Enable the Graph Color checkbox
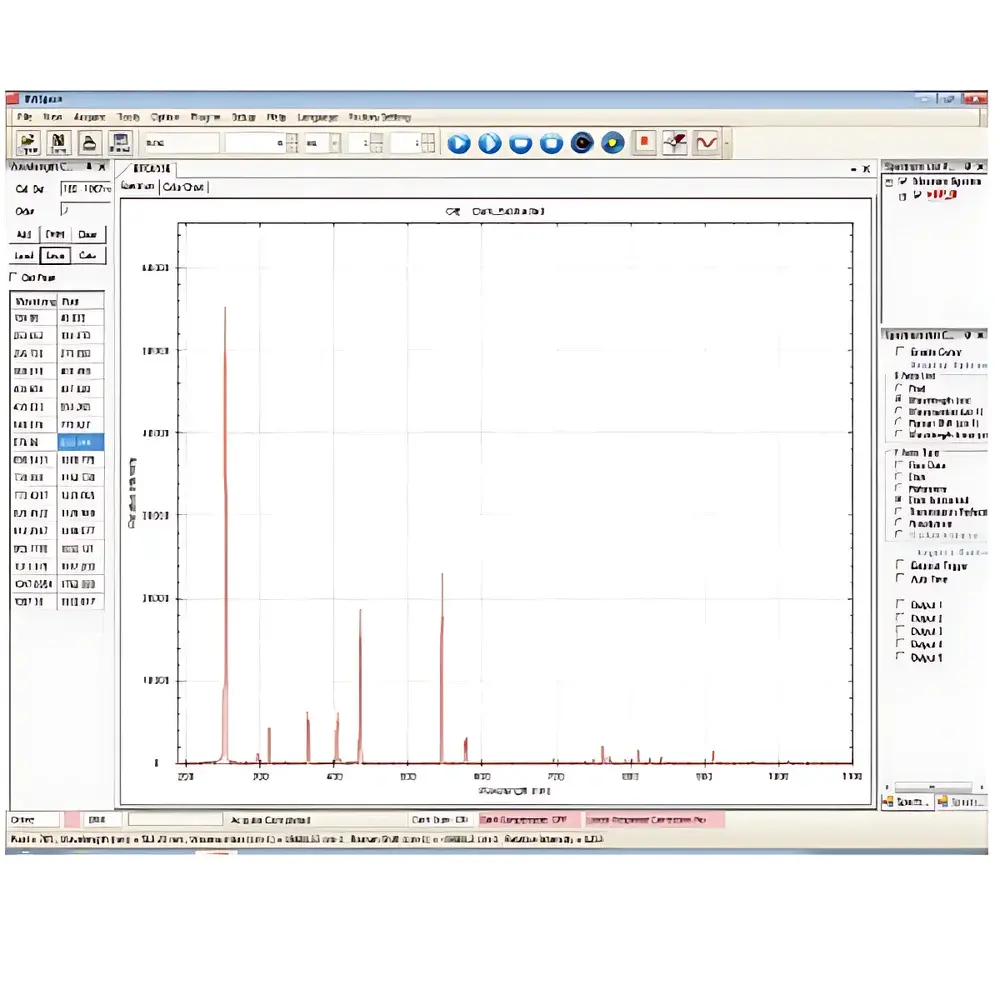The width and height of the screenshot is (1000, 1000). pos(899,352)
